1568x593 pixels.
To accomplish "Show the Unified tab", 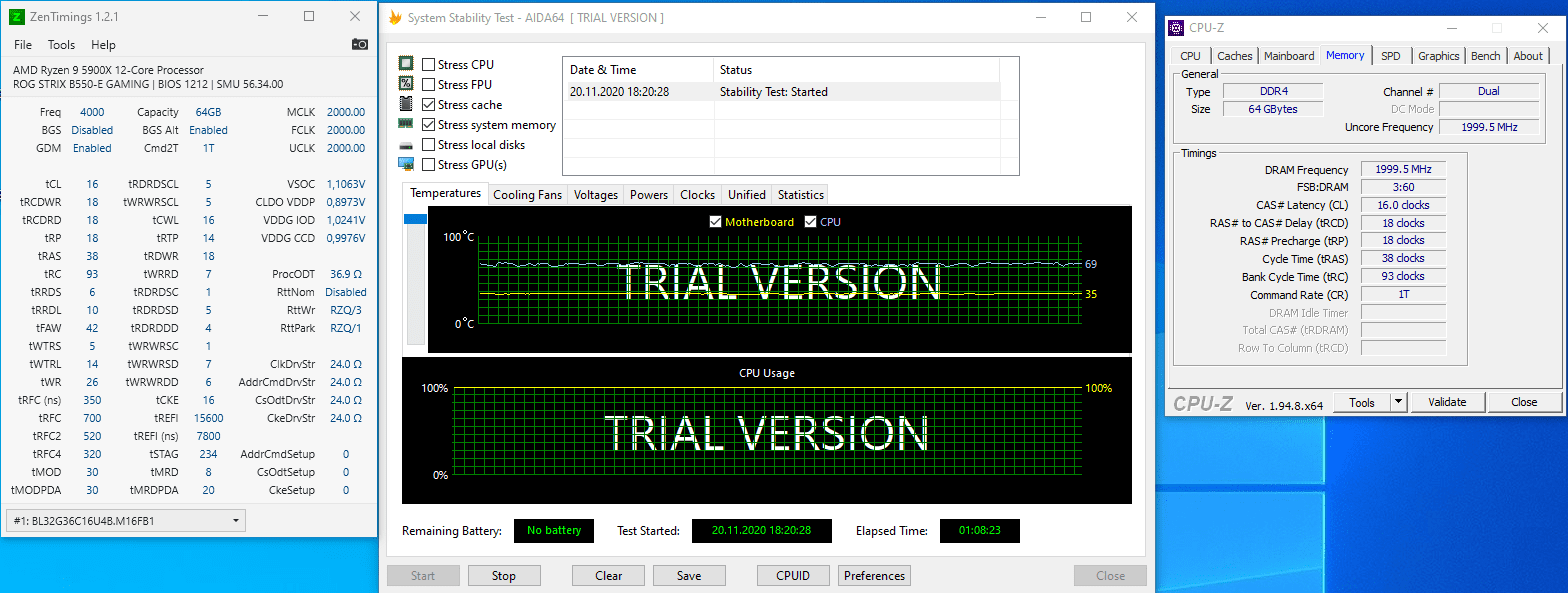I will point(747,195).
